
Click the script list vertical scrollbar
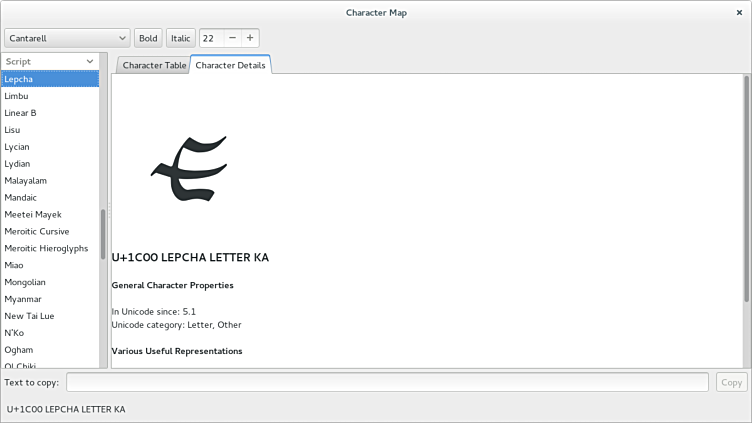(x=103, y=235)
